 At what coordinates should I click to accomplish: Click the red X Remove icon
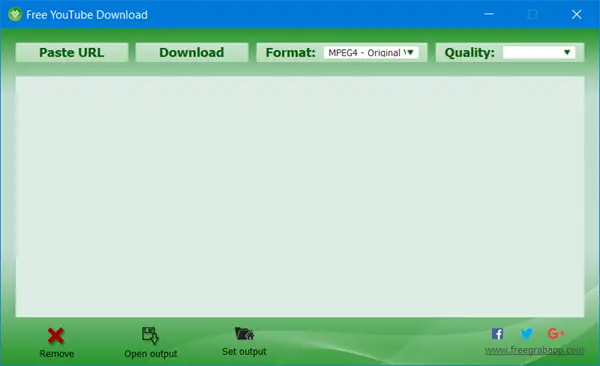56,336
